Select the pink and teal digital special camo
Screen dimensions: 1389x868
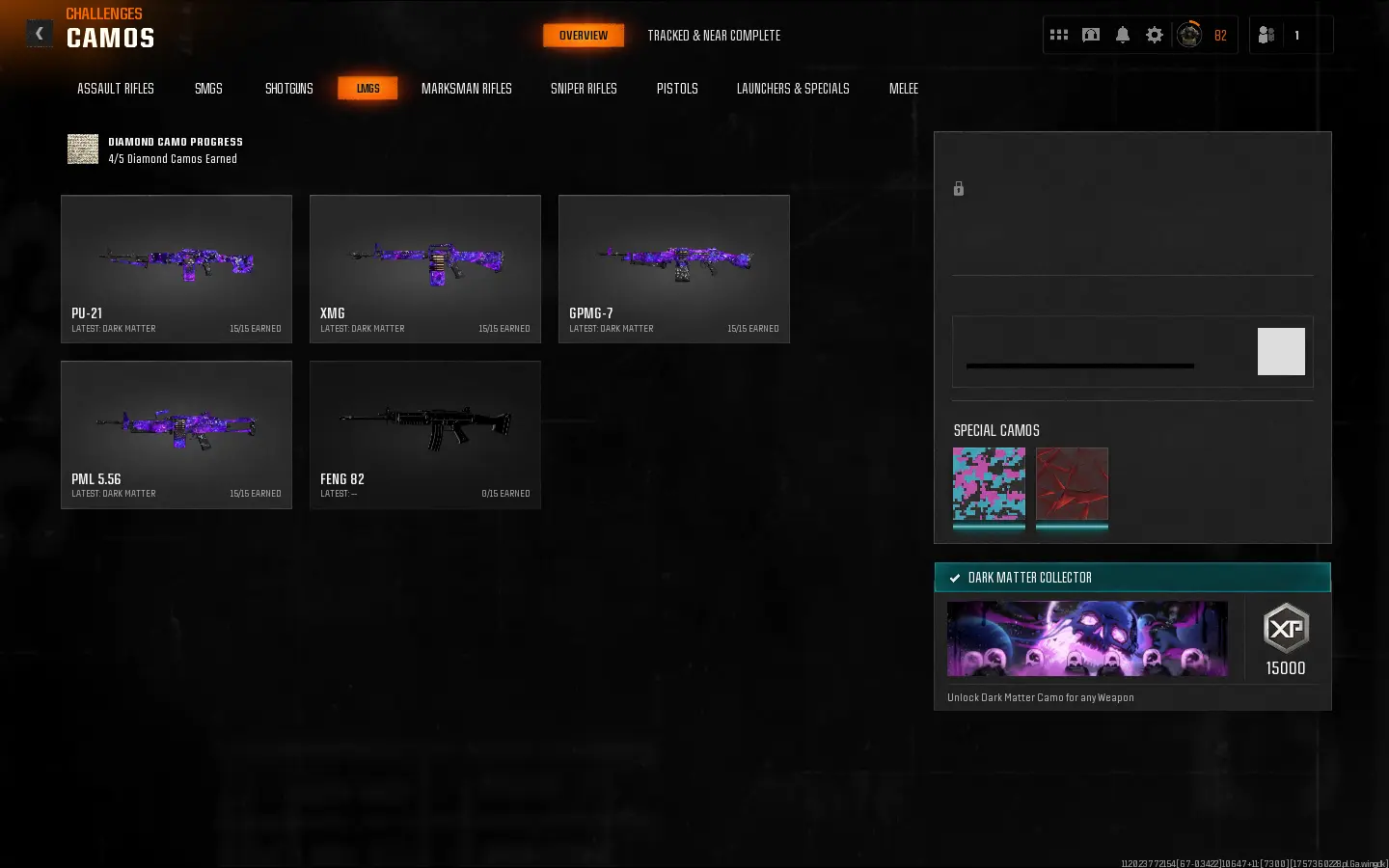(989, 484)
